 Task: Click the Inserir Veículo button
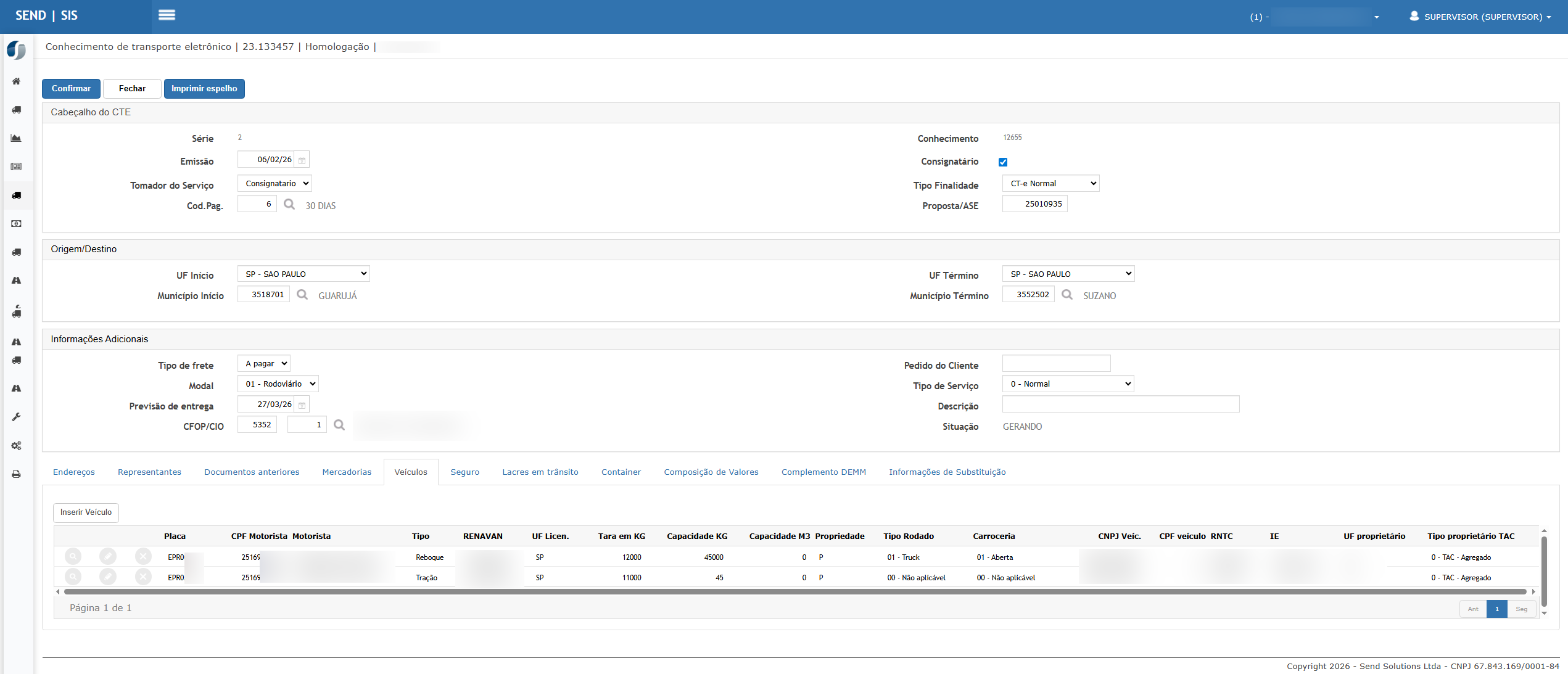click(86, 512)
